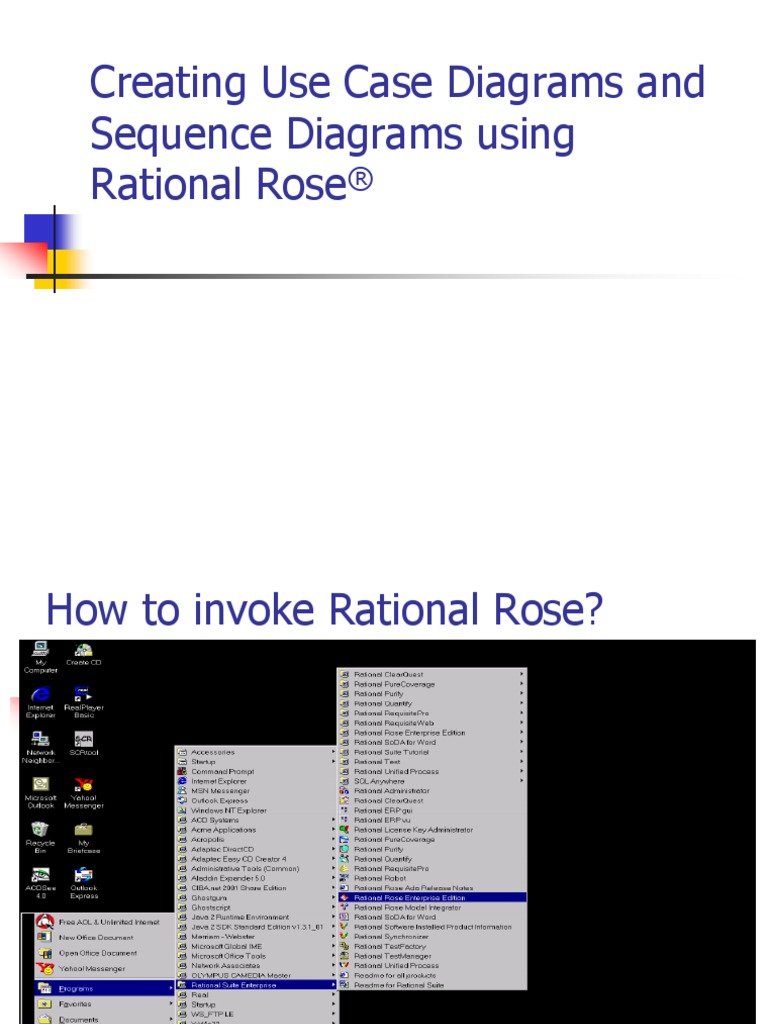The height and width of the screenshot is (1024, 768).
Task: Open Readme for all products
Action: [432, 975]
